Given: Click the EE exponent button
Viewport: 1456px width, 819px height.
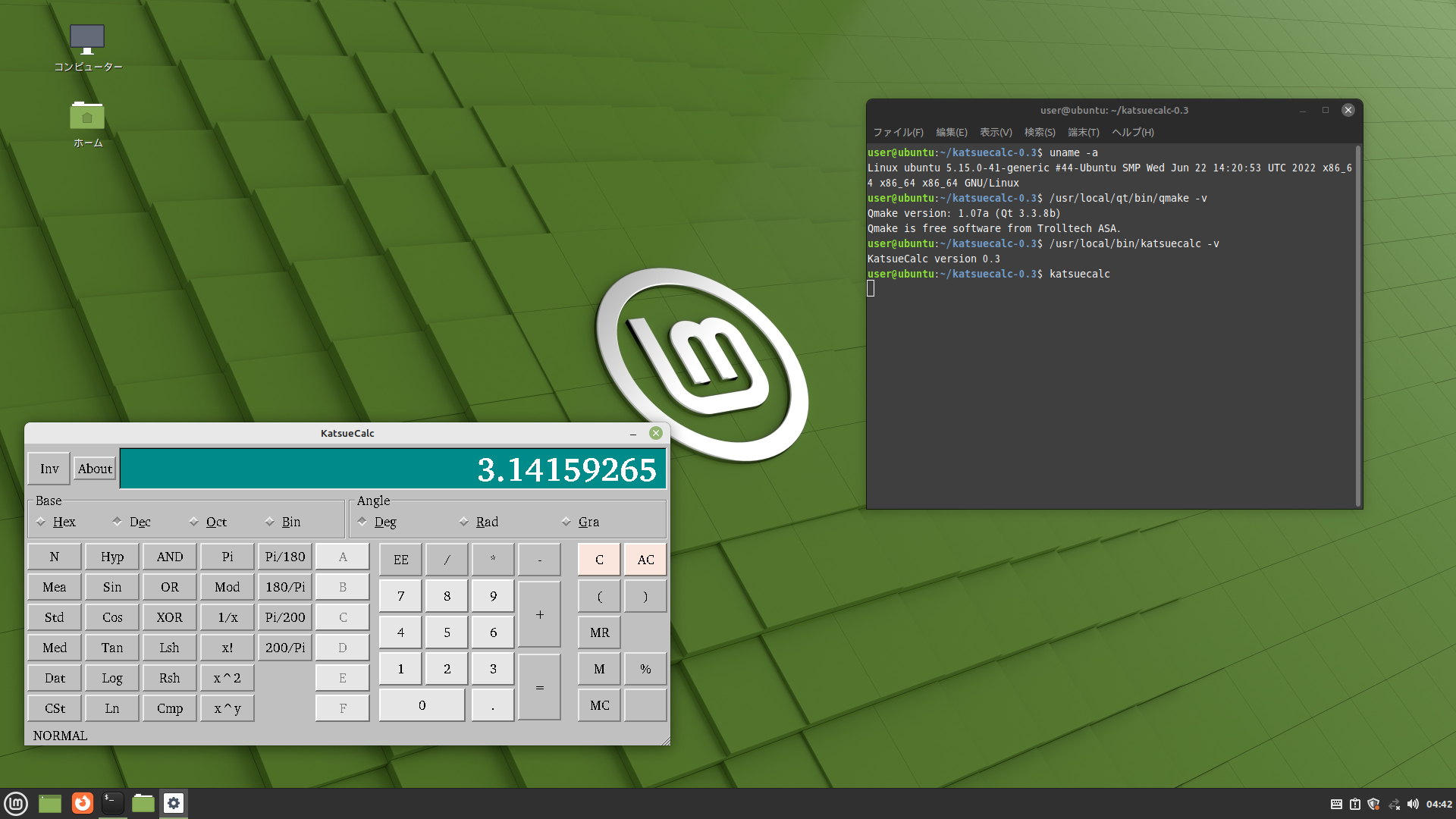Looking at the screenshot, I should [x=400, y=560].
